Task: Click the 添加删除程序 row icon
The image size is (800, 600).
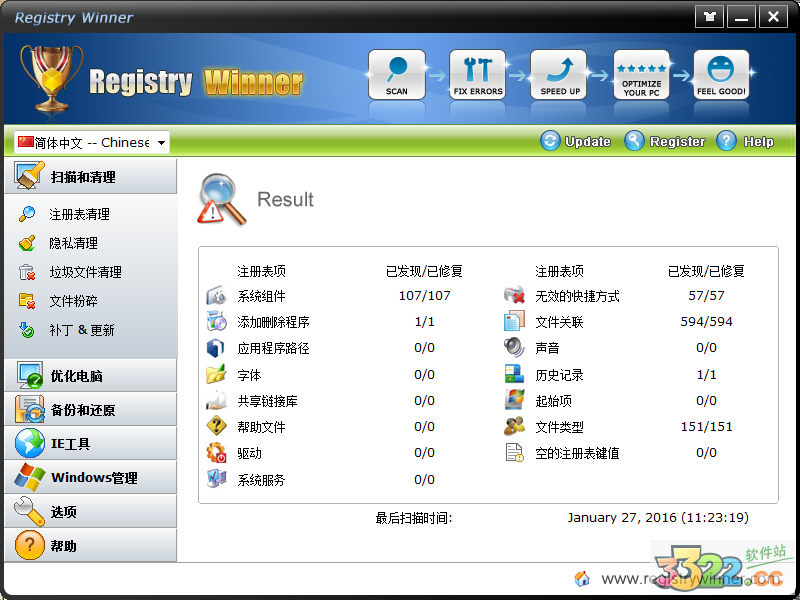Action: click(216, 322)
